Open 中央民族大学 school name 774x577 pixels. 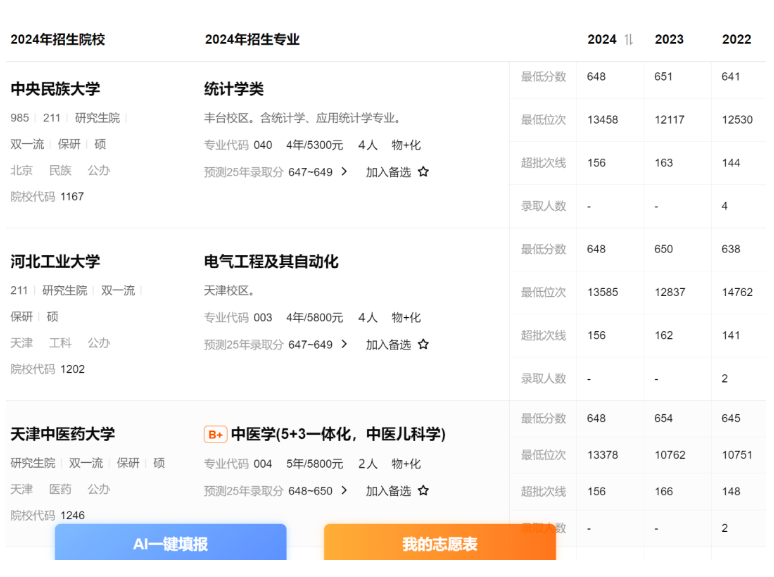(x=55, y=89)
